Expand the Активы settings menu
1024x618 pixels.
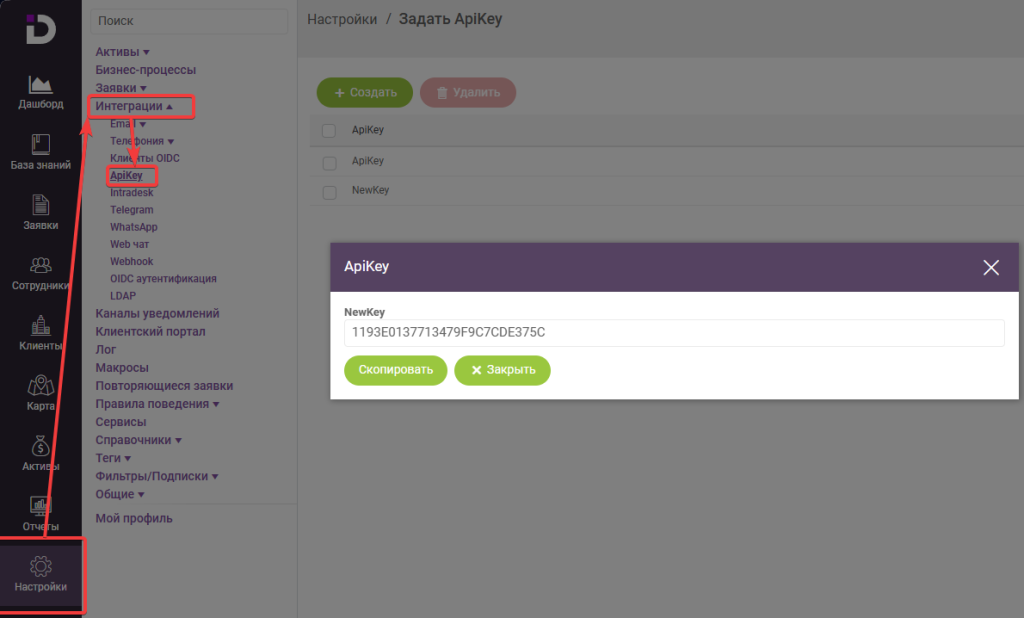point(122,52)
